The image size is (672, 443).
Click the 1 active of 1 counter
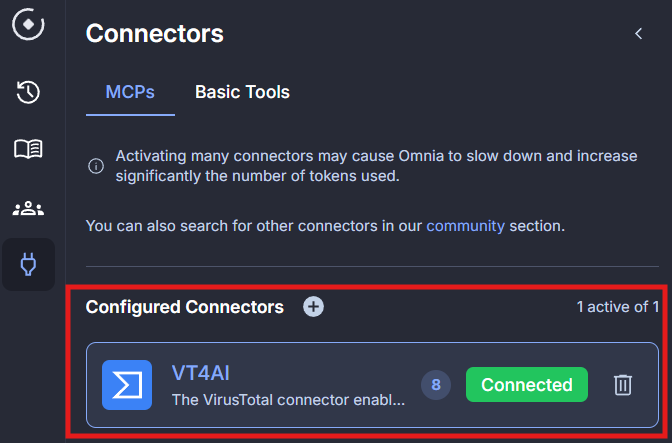(617, 307)
